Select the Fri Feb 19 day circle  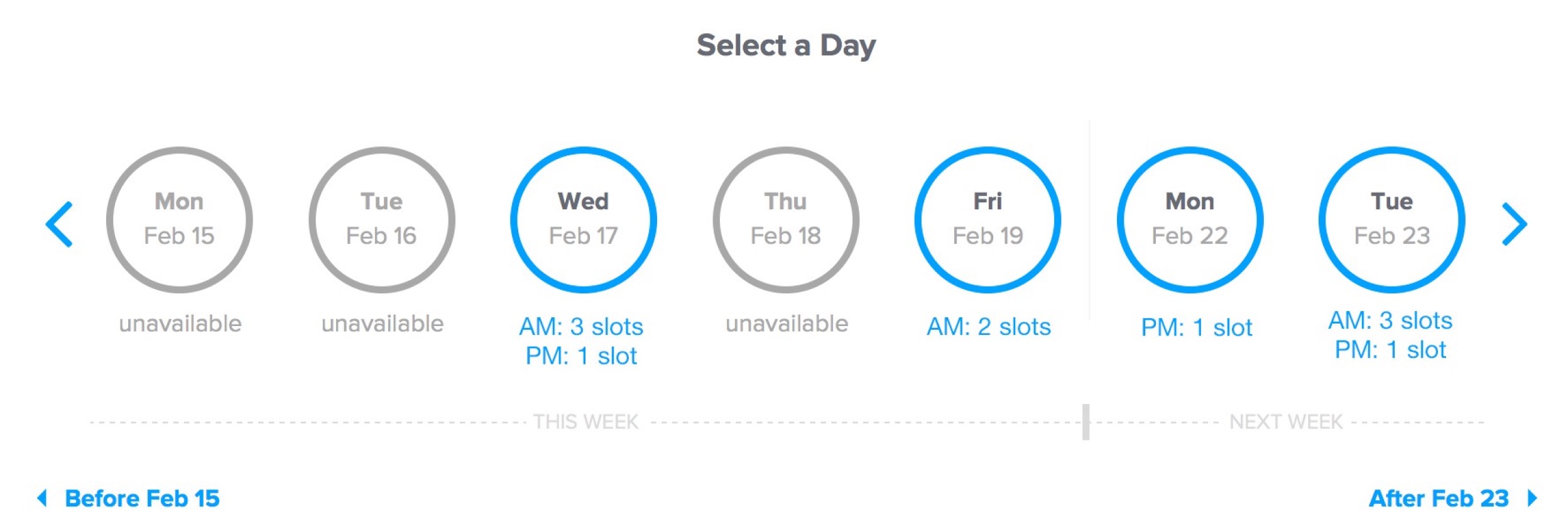[x=988, y=220]
